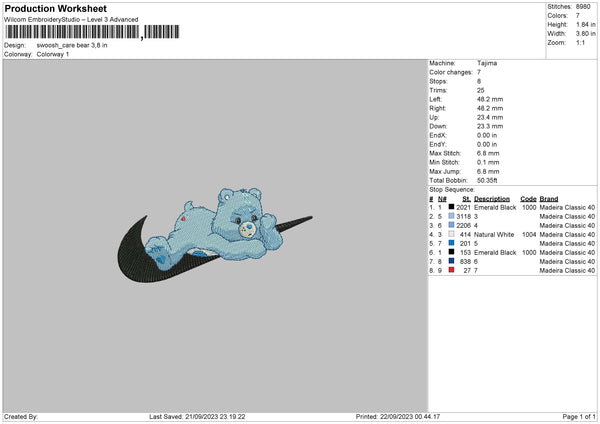Click the 'Colorway 1' value
Image resolution: width=600 pixels, height=424 pixels.
point(53,54)
